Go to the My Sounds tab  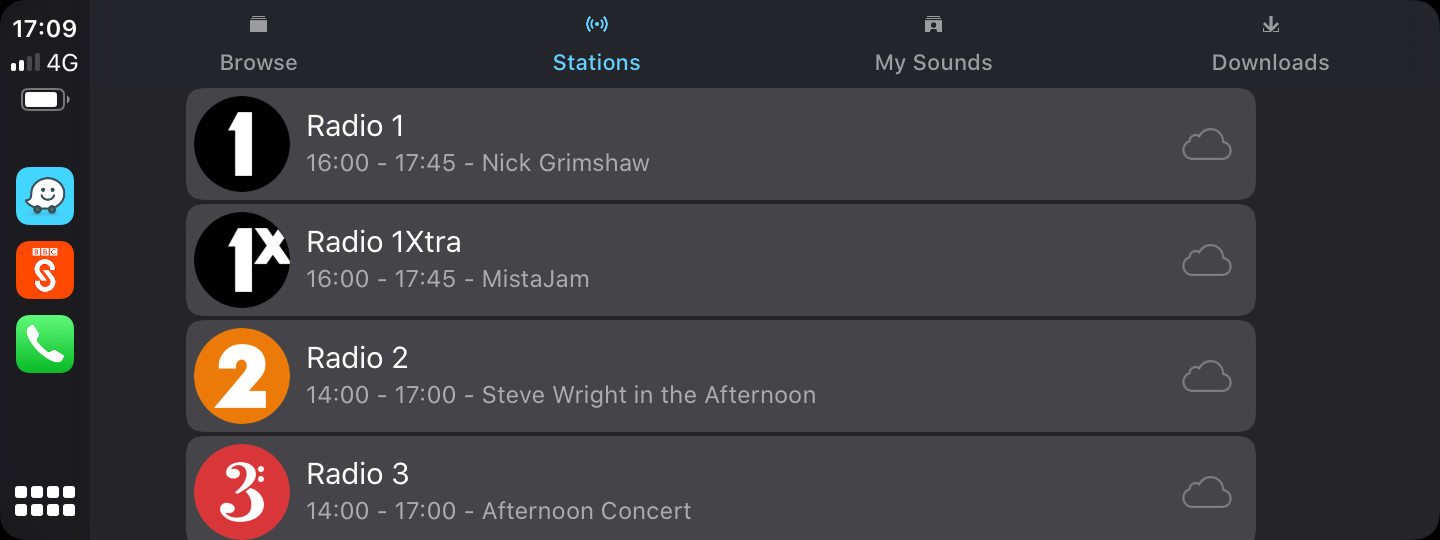coord(933,45)
